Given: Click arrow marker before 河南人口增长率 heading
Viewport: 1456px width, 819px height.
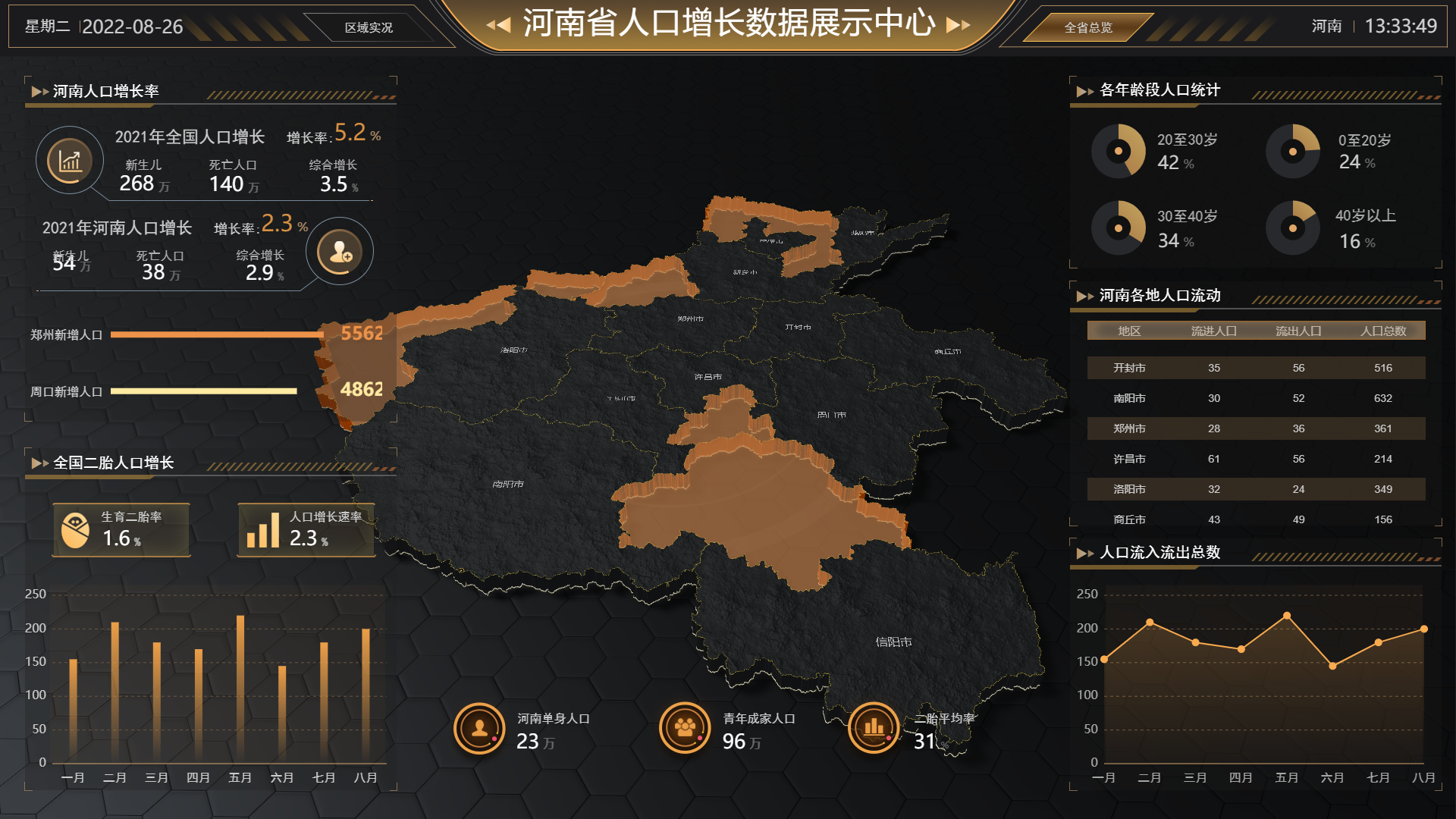Looking at the screenshot, I should [x=39, y=92].
